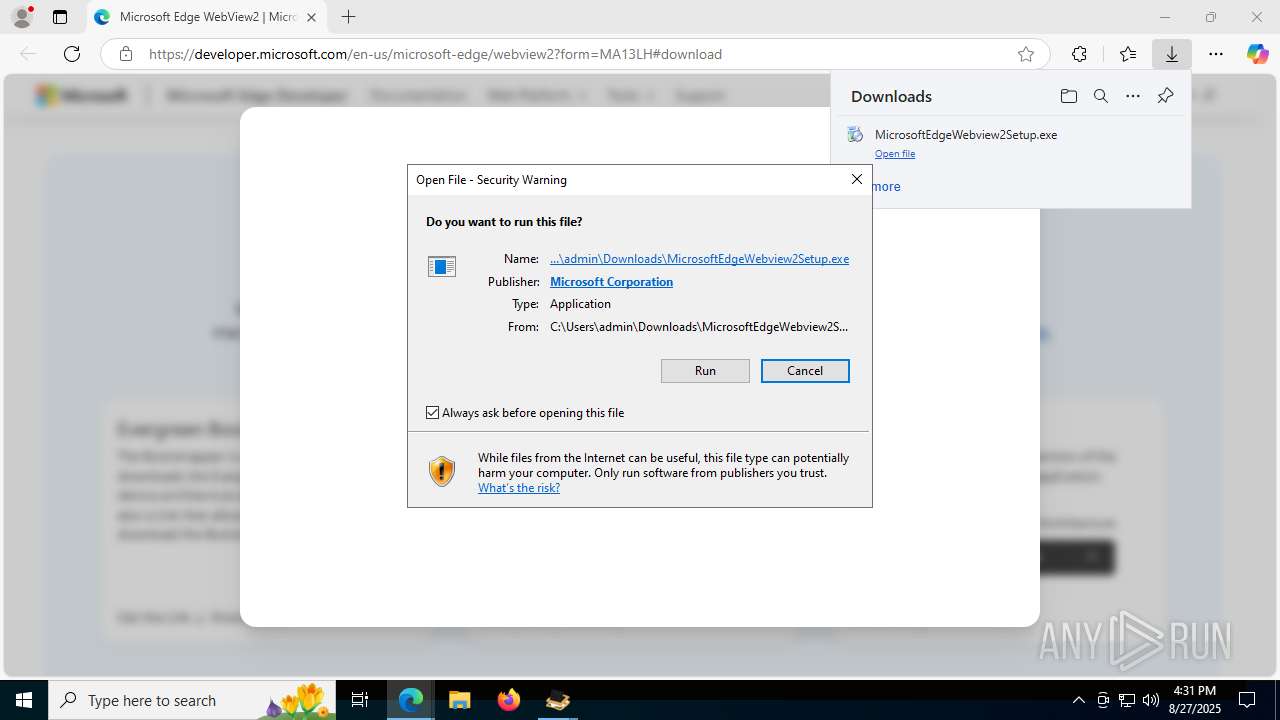Click the network tray icon
Image resolution: width=1280 pixels, height=720 pixels.
point(1127,700)
